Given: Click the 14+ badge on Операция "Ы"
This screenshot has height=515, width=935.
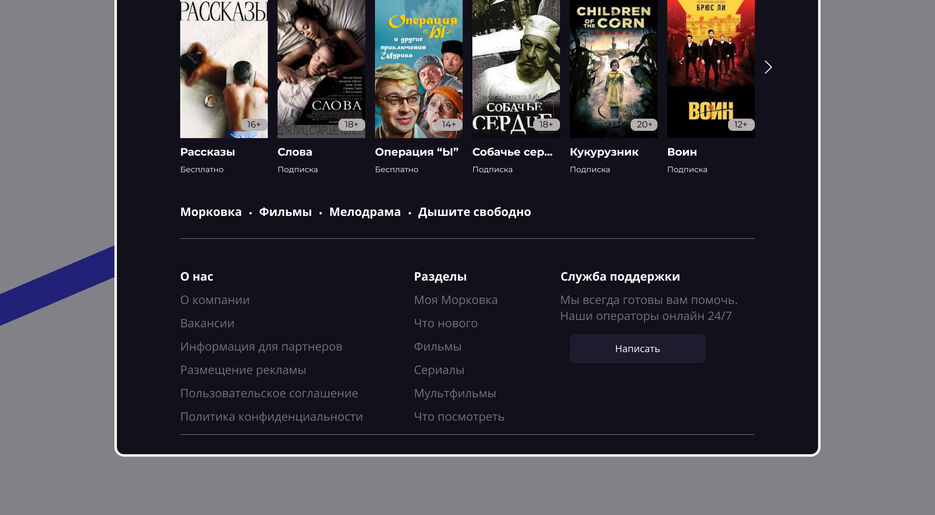Looking at the screenshot, I should tap(448, 125).
